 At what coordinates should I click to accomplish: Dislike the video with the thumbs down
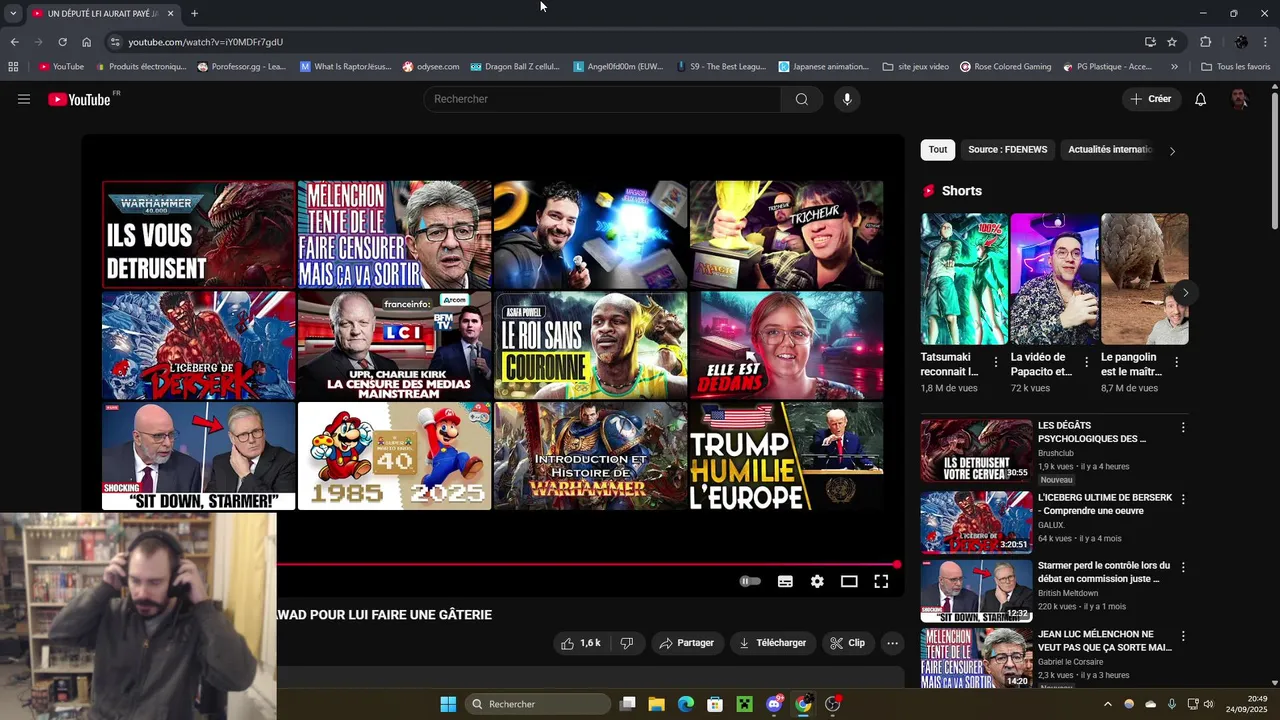(x=627, y=643)
